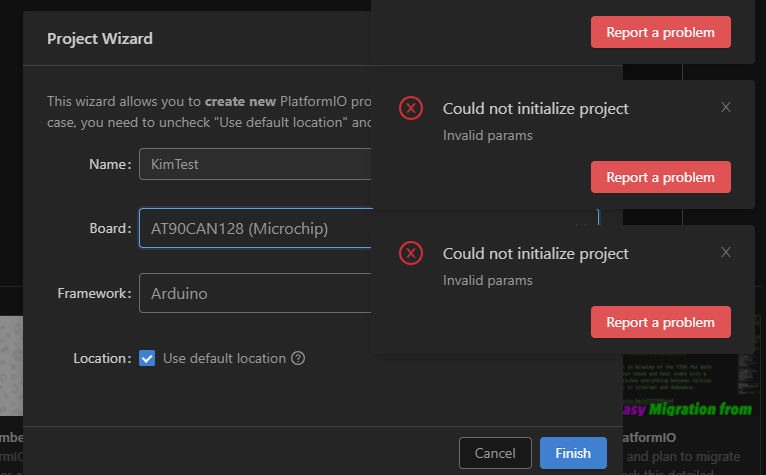Image resolution: width=766 pixels, height=475 pixels.
Task: Click the 'Could not initialize project' middle message
Action: click(536, 109)
